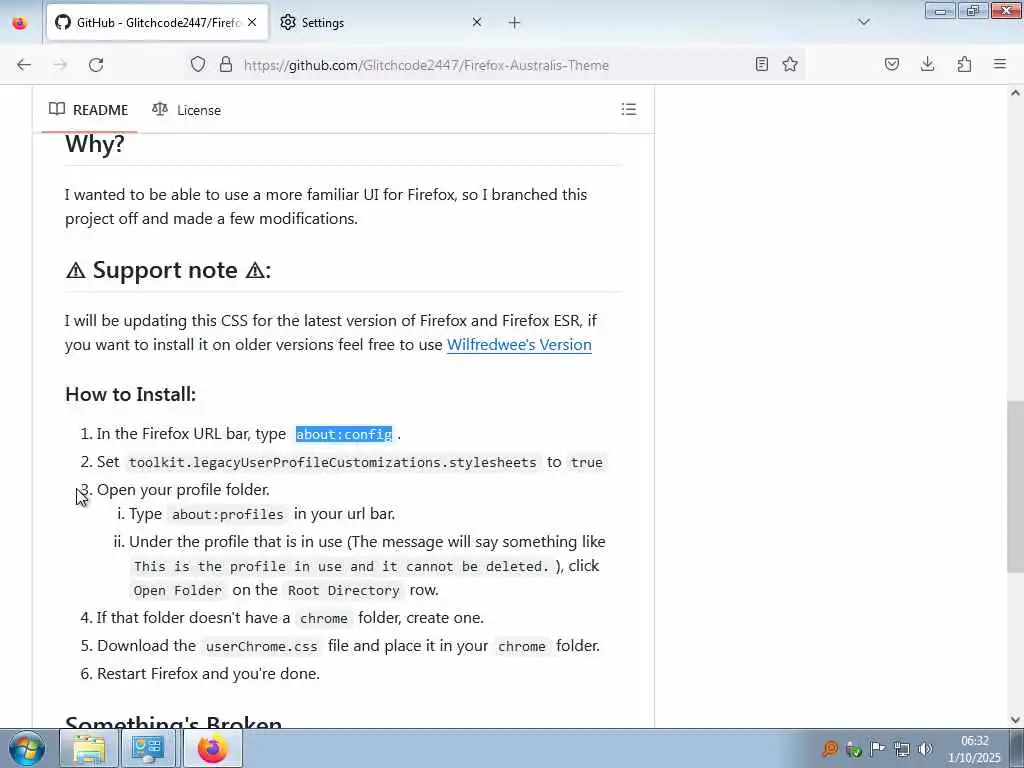
Task: Go back with the browser back arrow
Action: [x=24, y=65]
